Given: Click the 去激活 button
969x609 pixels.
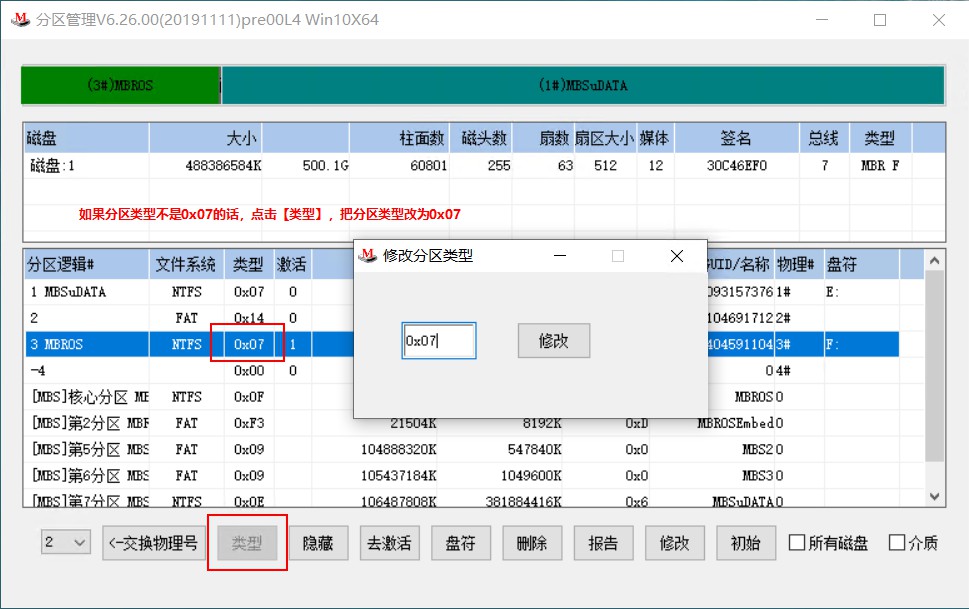Looking at the screenshot, I should point(389,543).
